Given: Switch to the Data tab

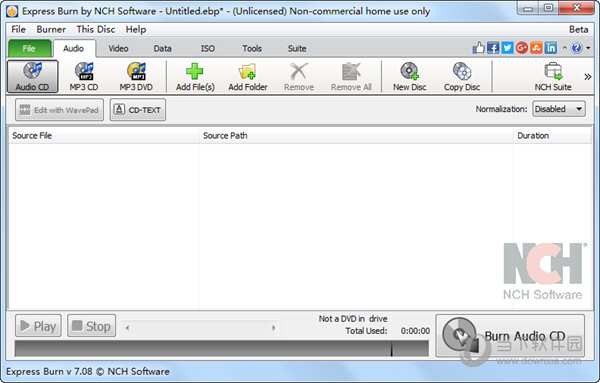Looking at the screenshot, I should [162, 49].
